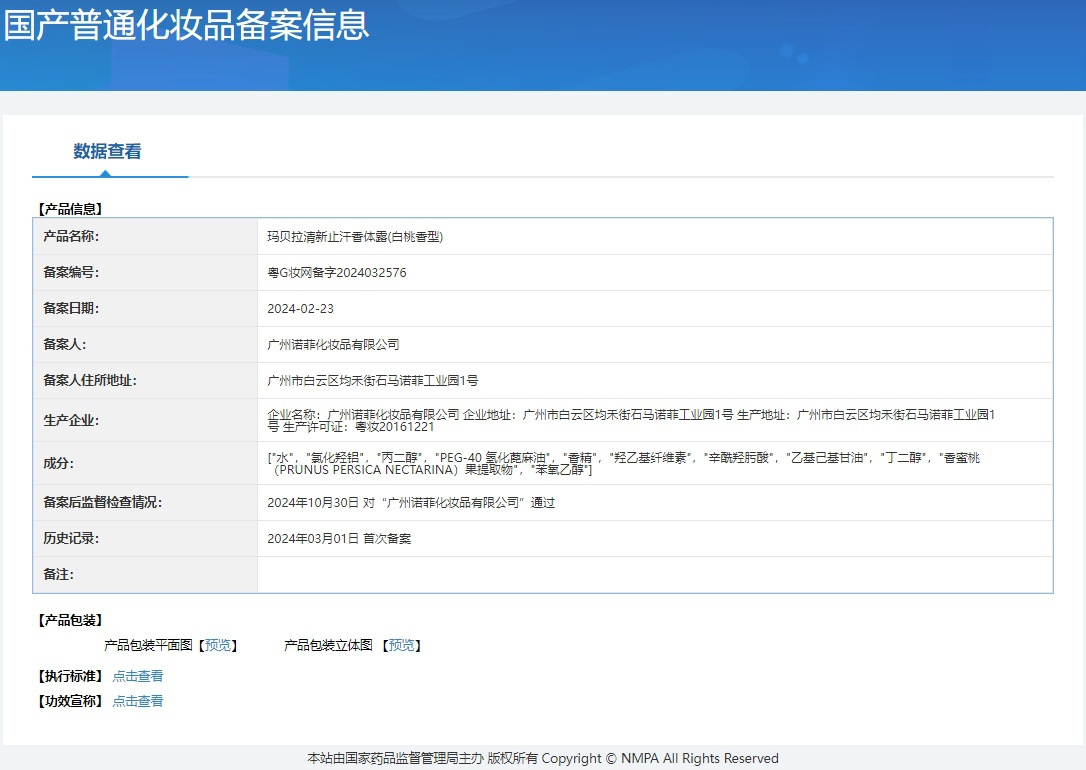Screen dimensions: 1086x770
Task: Click the 生产企业 label cell
Action: click(x=145, y=420)
